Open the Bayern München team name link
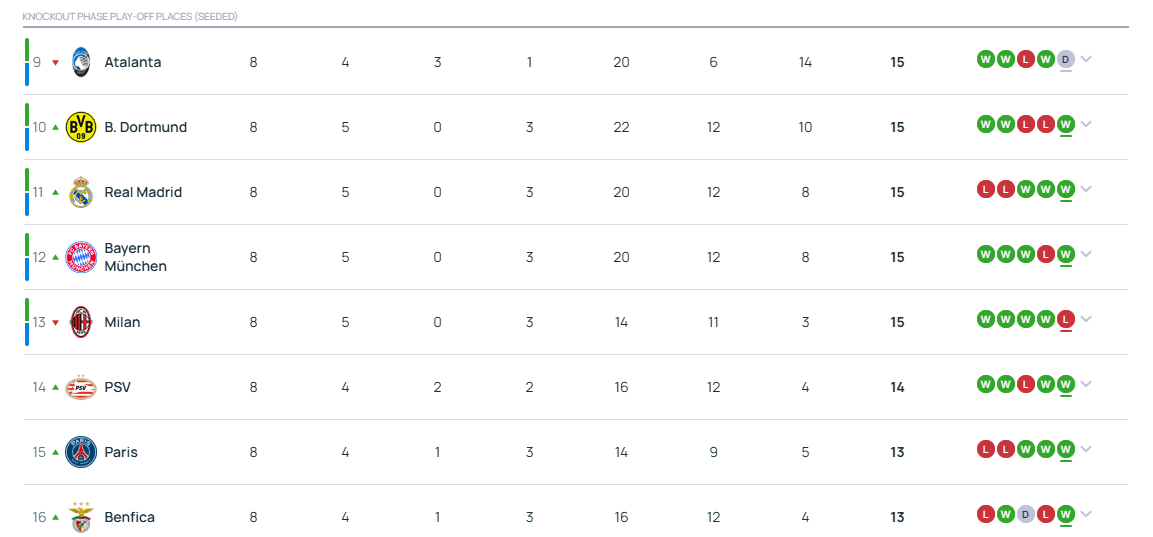This screenshot has width=1153, height=537. click(x=136, y=257)
